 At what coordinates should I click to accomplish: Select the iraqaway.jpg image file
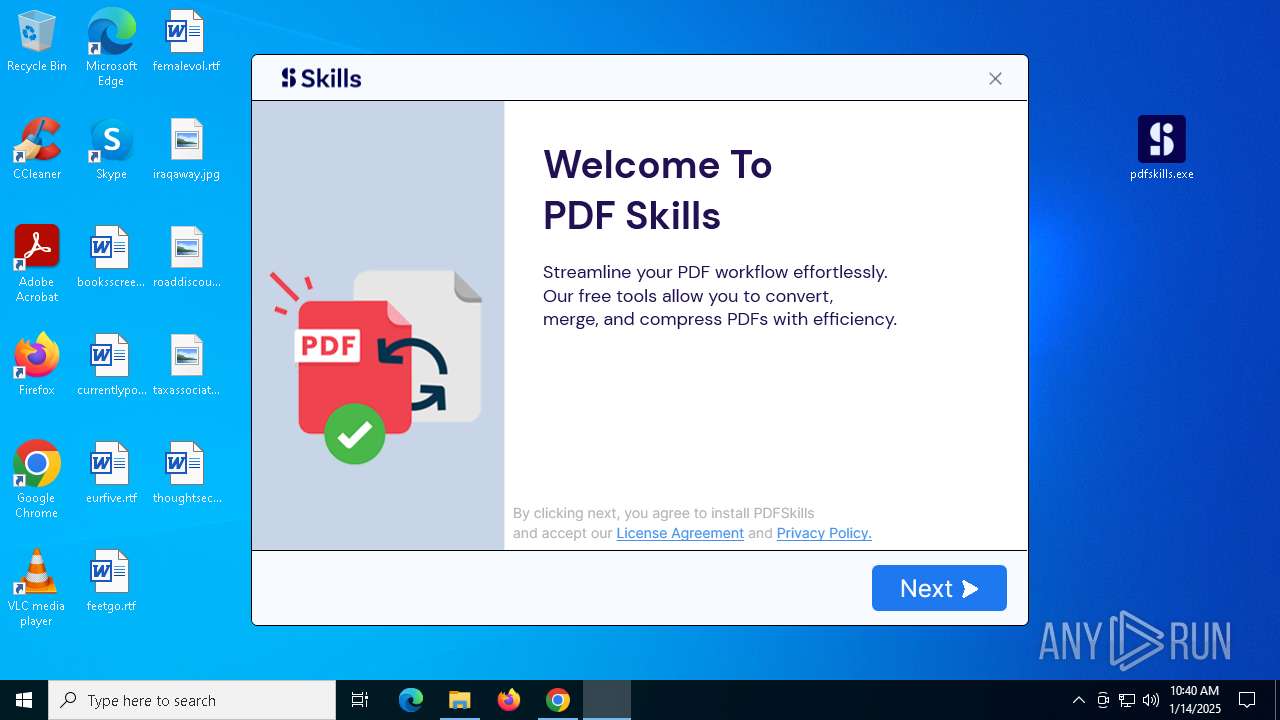(186, 149)
